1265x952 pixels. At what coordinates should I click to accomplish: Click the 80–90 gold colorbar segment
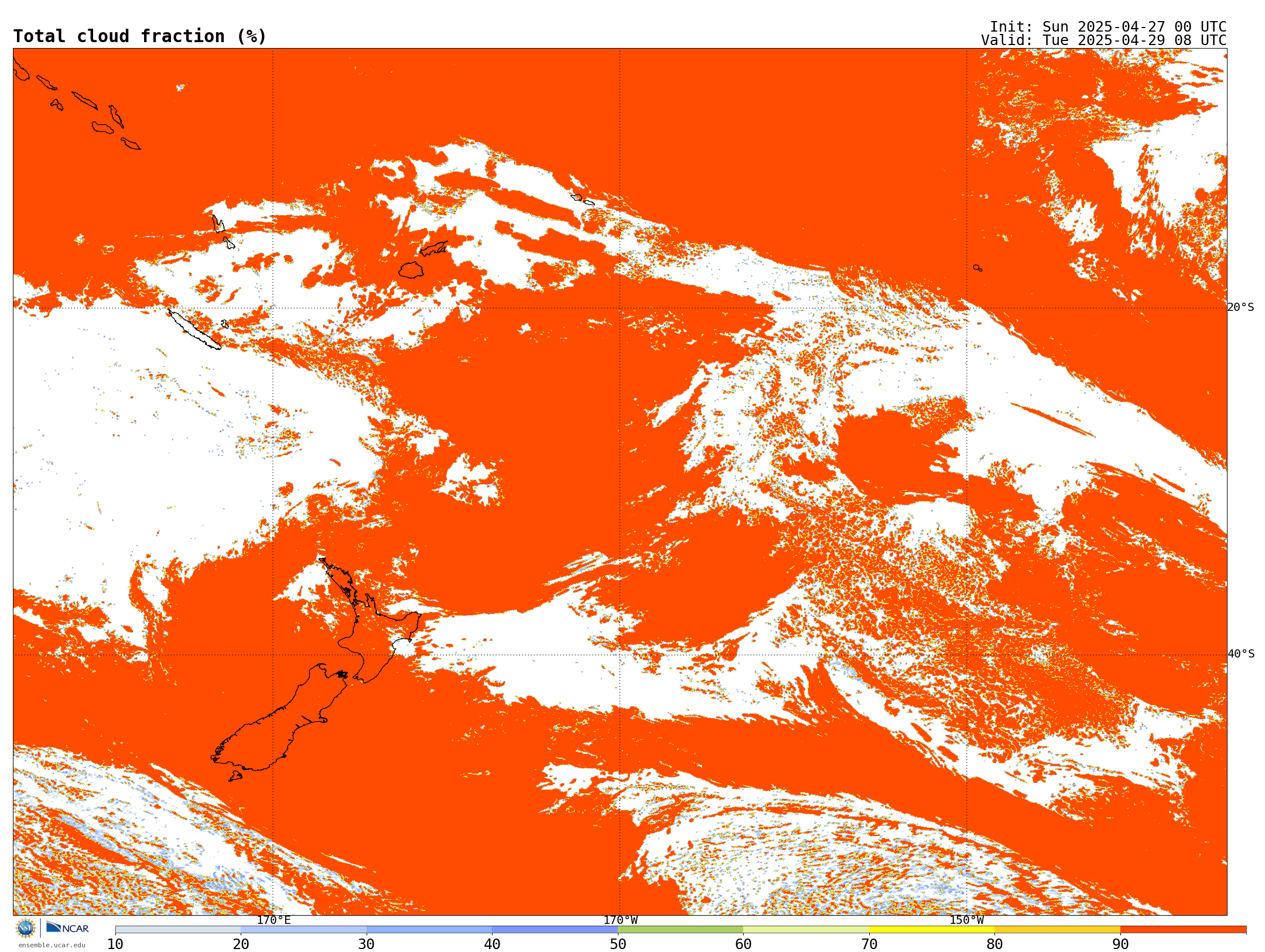pos(1057,930)
